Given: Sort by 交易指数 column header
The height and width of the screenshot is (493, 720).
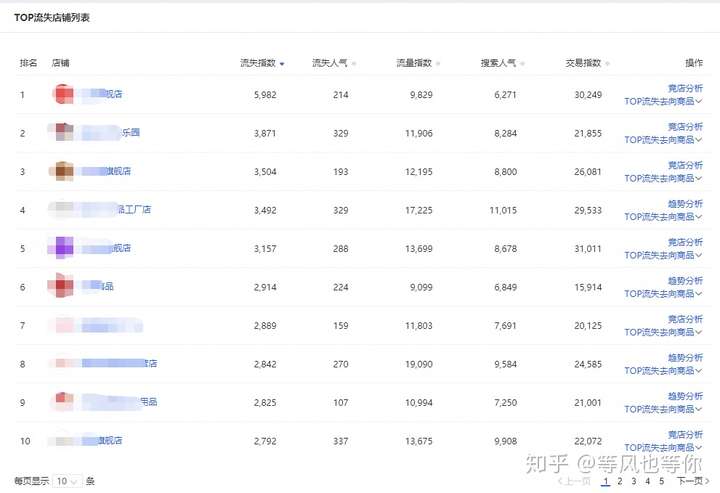Looking at the screenshot, I should (587, 63).
